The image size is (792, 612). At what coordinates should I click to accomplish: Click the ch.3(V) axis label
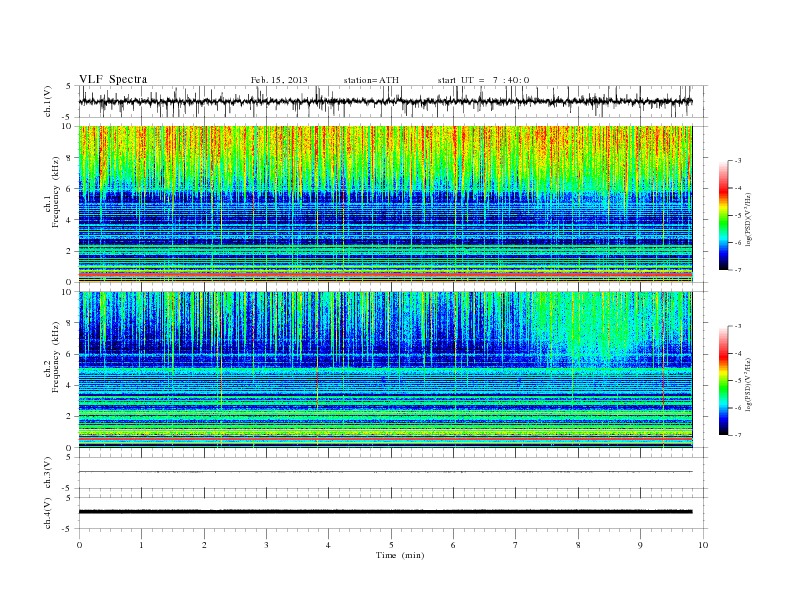click(x=48, y=473)
